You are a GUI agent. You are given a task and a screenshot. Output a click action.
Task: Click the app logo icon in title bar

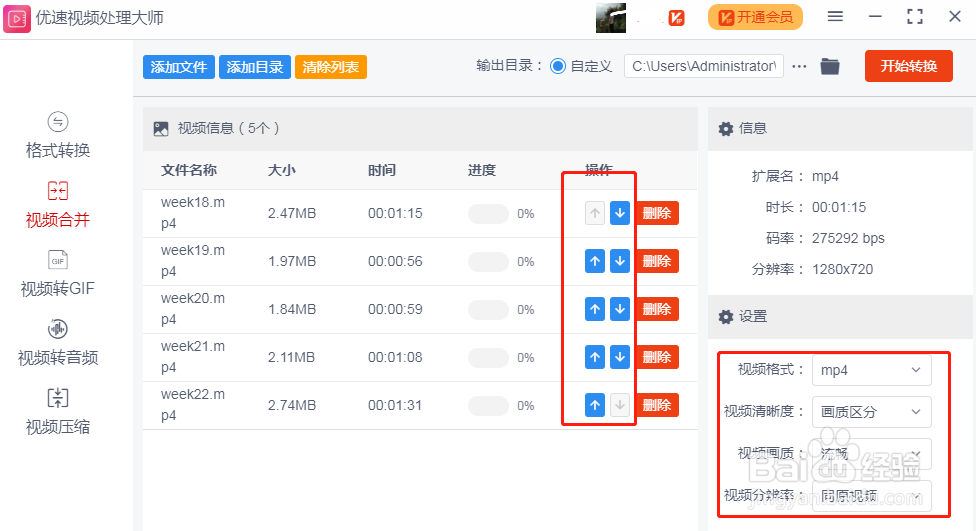tap(17, 18)
